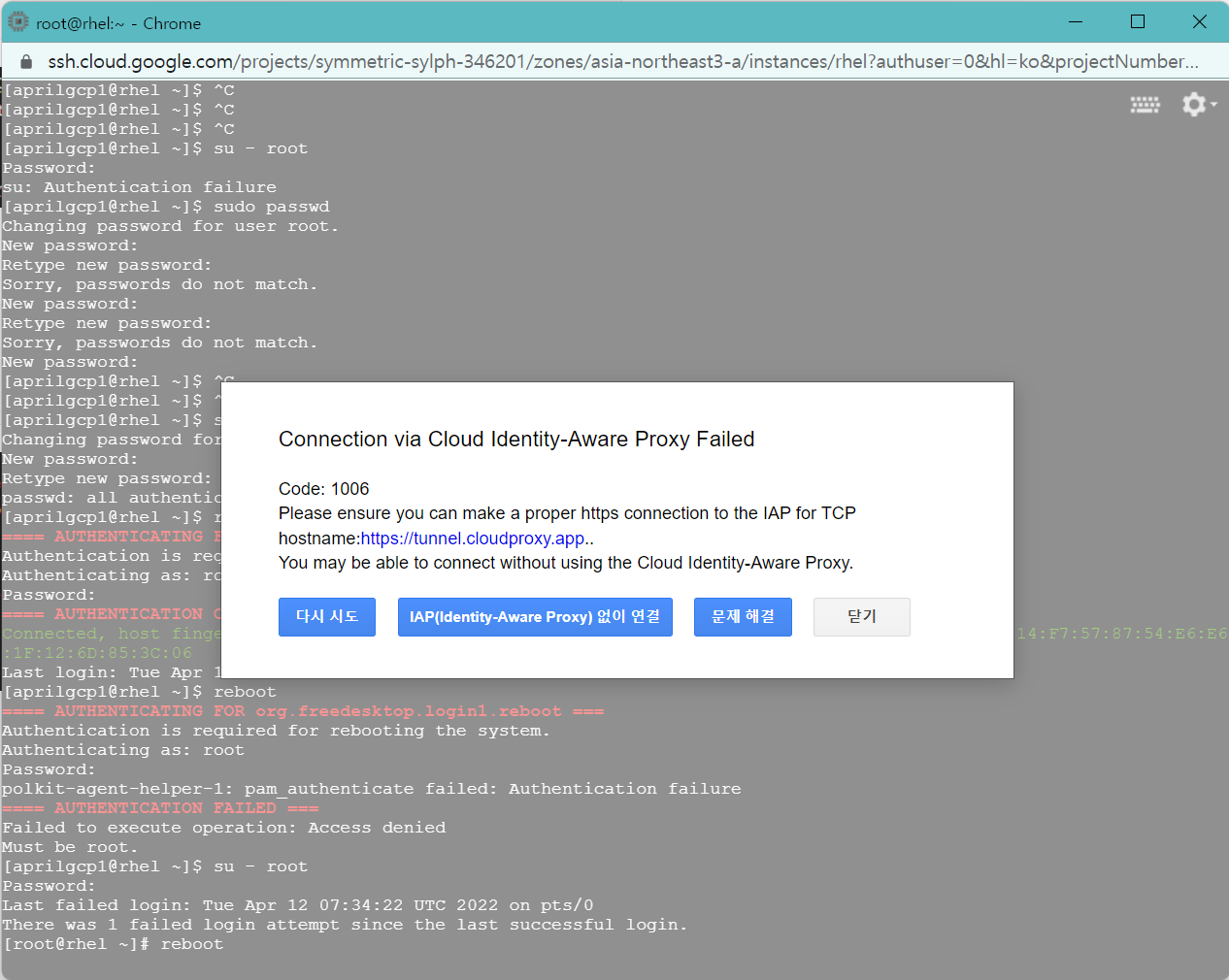Minimize the Chrome SSH window

click(1076, 21)
